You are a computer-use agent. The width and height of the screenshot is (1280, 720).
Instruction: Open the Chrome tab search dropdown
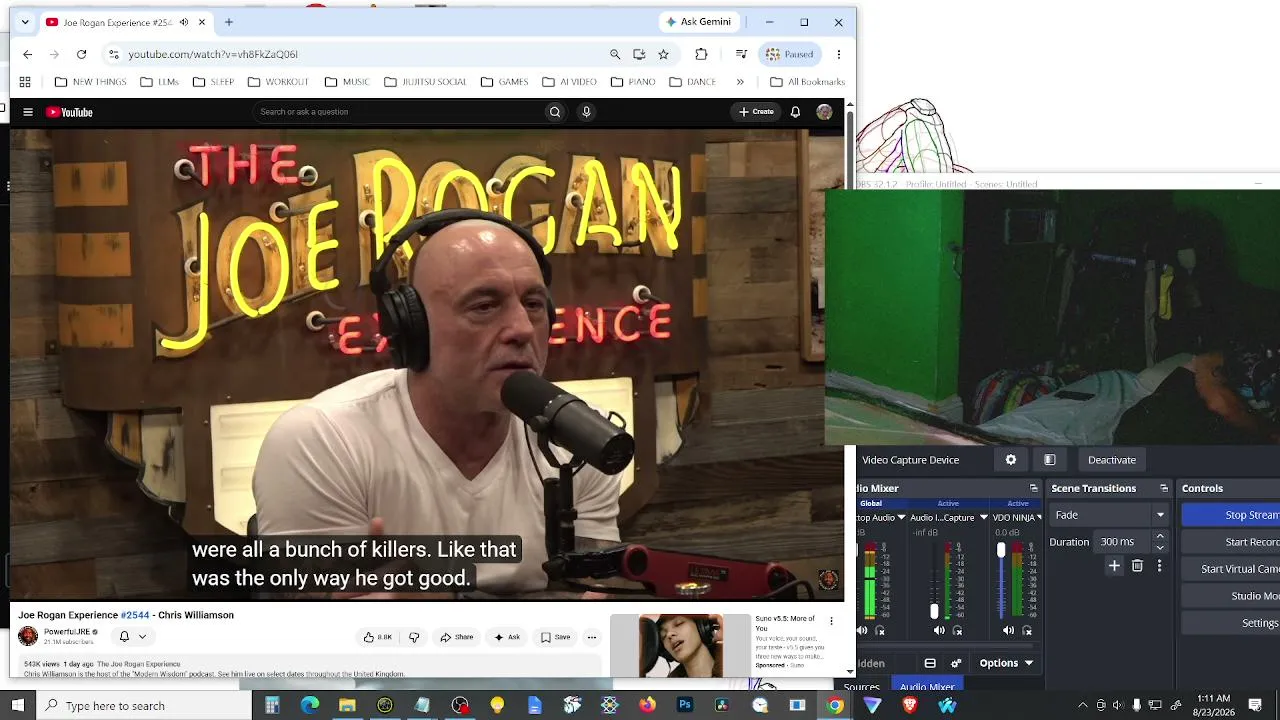[25, 22]
